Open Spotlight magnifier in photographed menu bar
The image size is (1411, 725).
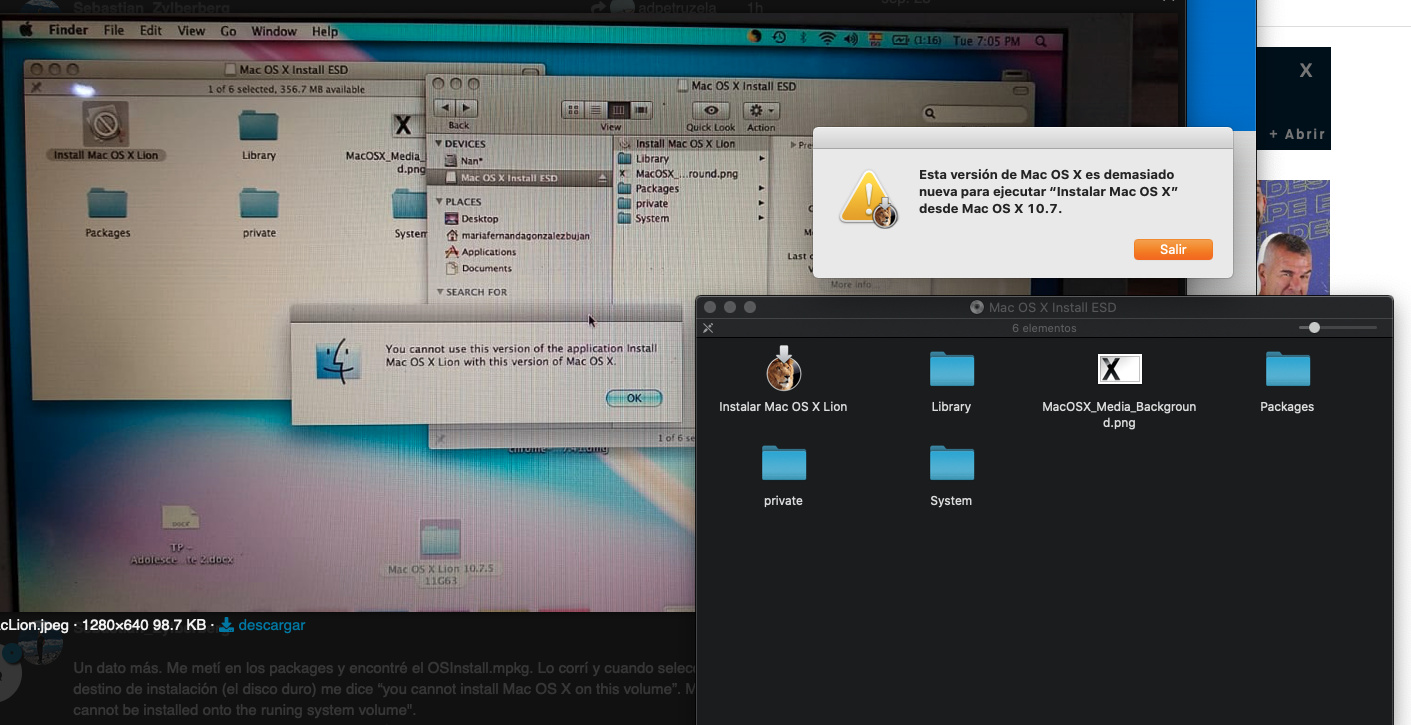point(1041,42)
